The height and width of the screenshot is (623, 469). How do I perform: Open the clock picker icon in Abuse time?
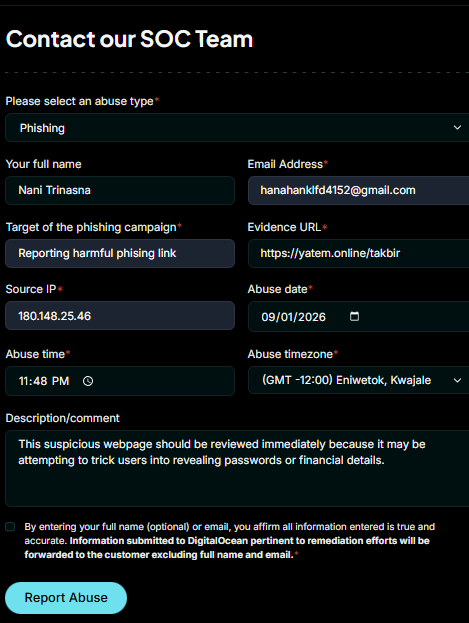88,381
